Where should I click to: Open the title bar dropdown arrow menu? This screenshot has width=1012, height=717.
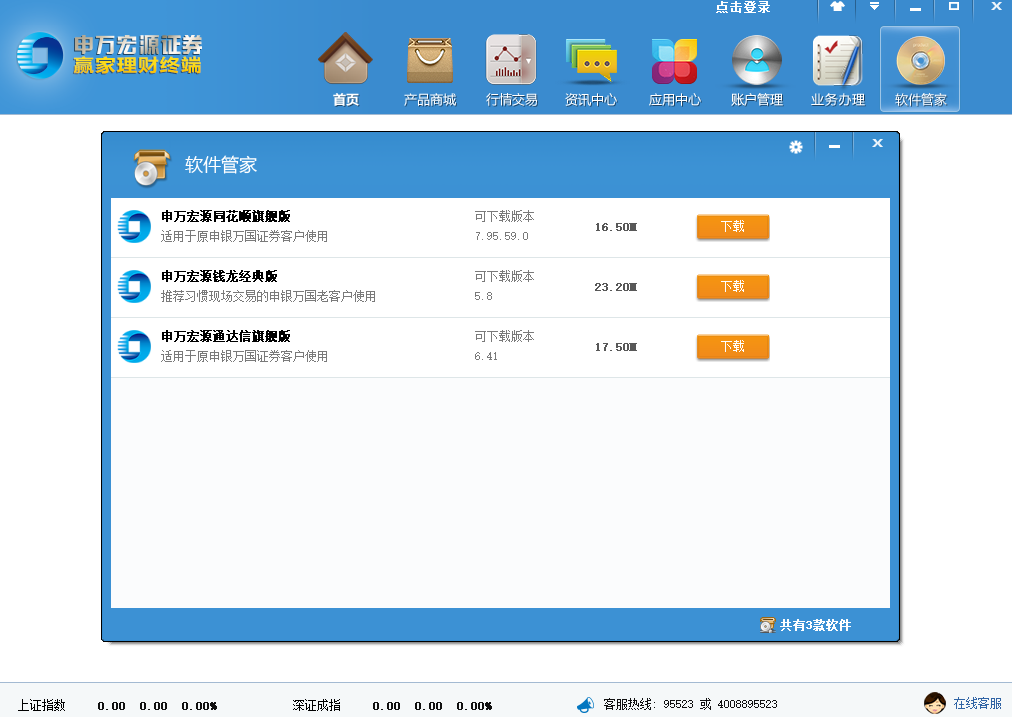click(x=874, y=7)
